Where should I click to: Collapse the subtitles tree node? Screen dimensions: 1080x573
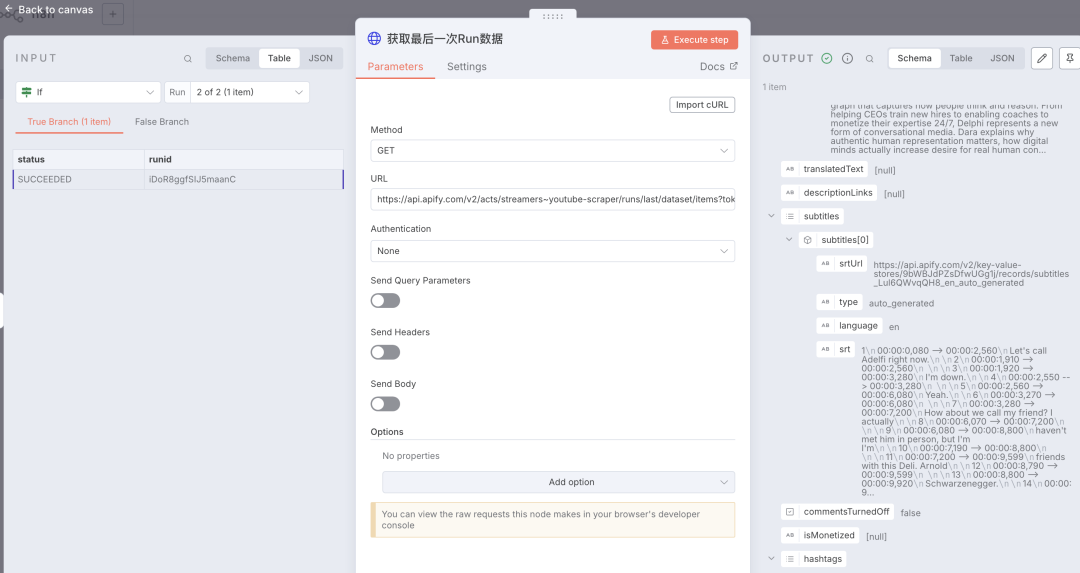pyautogui.click(x=772, y=216)
